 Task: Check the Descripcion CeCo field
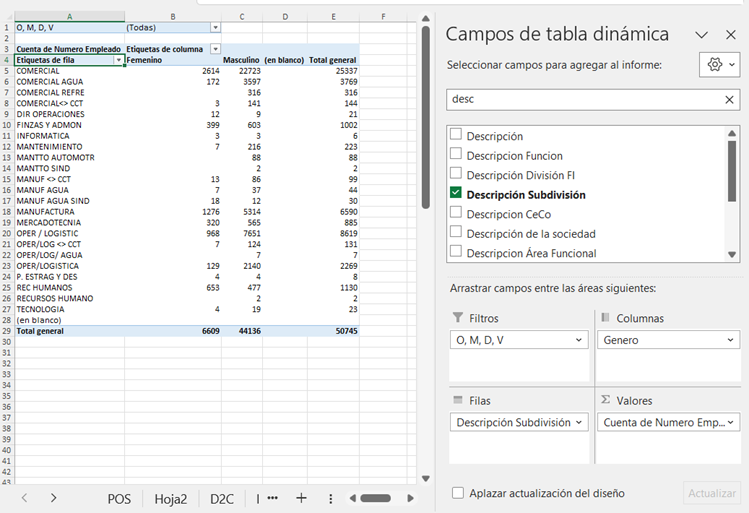click(456, 214)
